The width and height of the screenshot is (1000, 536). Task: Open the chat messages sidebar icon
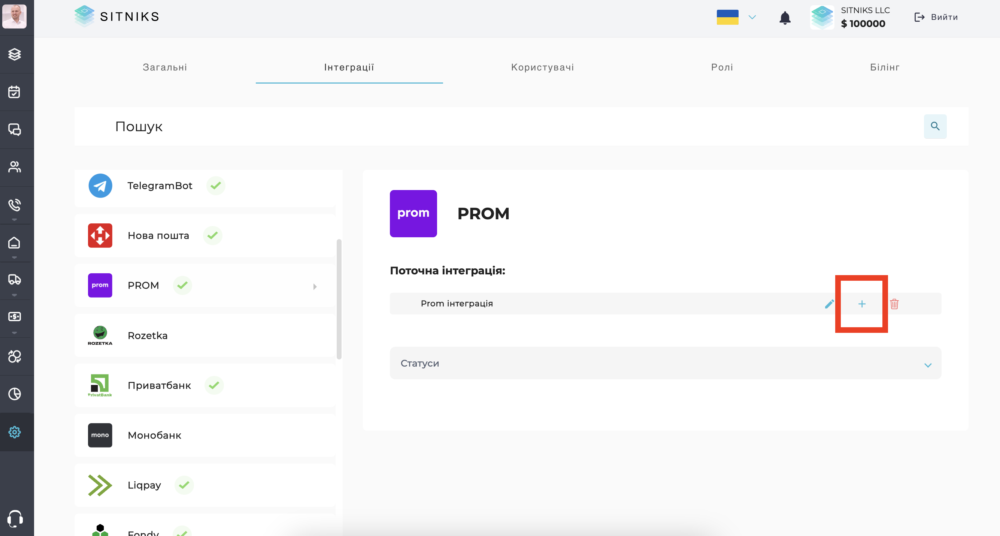tap(14, 130)
